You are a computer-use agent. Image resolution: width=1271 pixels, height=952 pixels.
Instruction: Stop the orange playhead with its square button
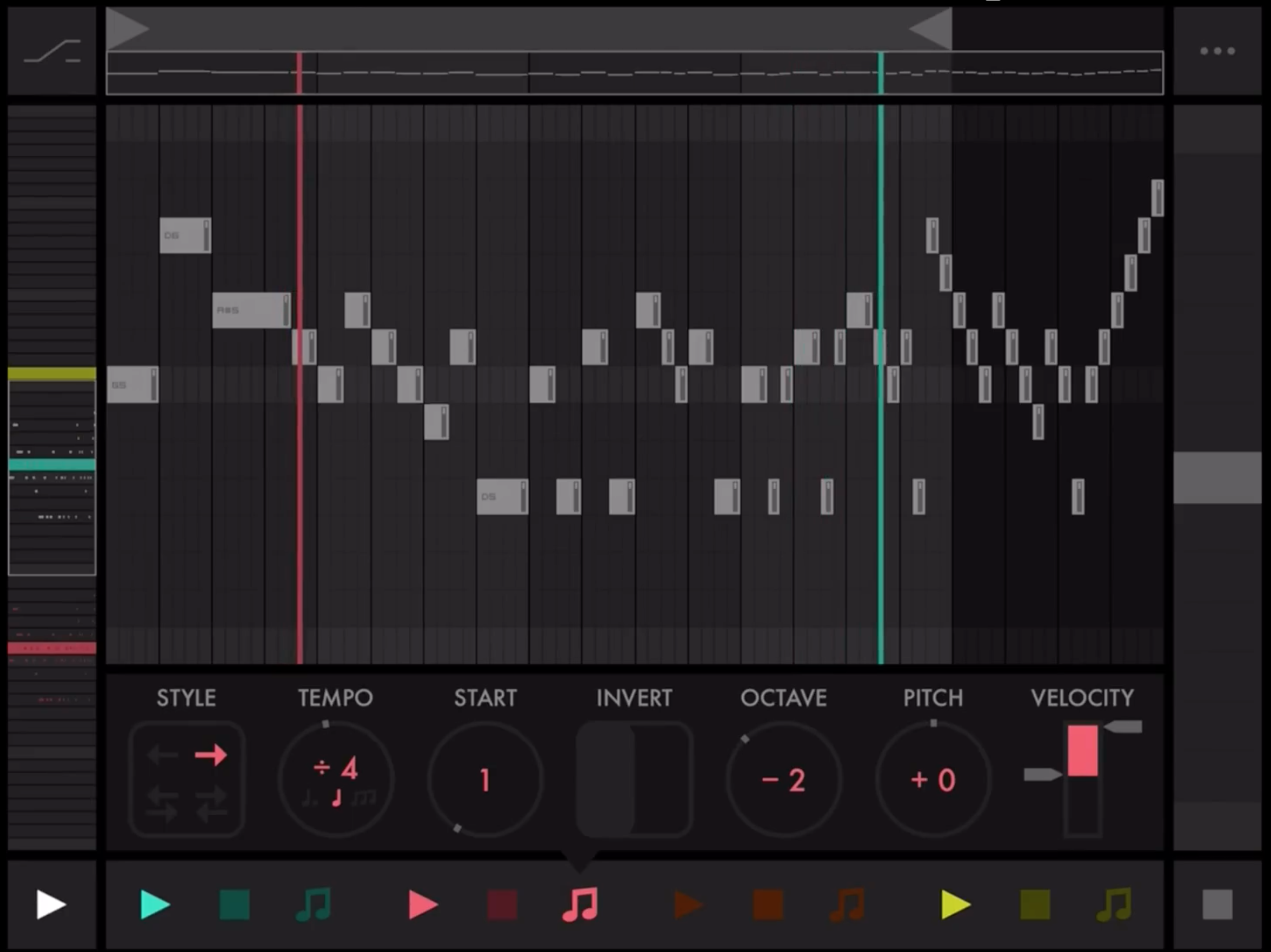coord(768,904)
